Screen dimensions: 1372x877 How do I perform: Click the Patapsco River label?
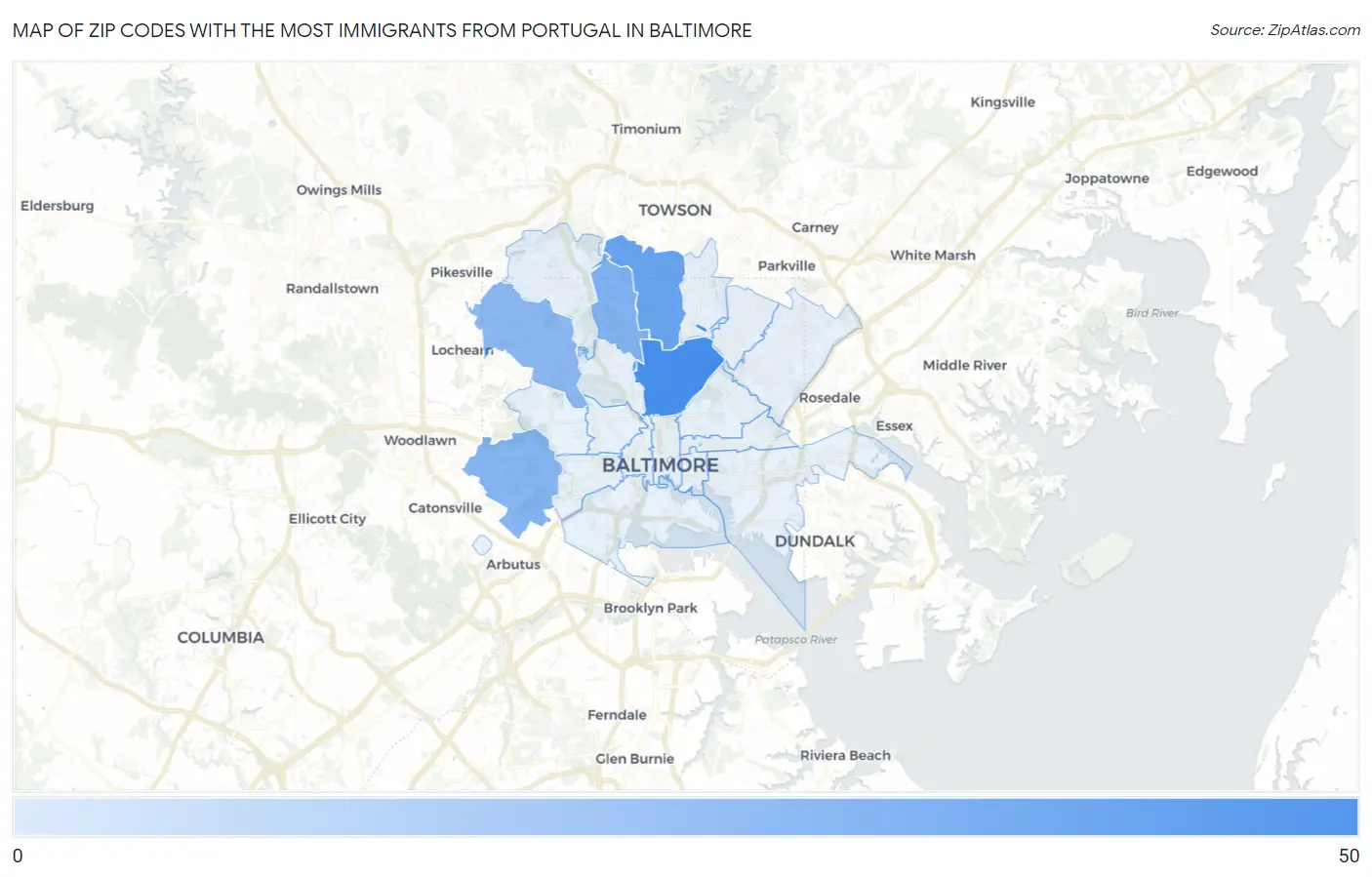(x=796, y=640)
